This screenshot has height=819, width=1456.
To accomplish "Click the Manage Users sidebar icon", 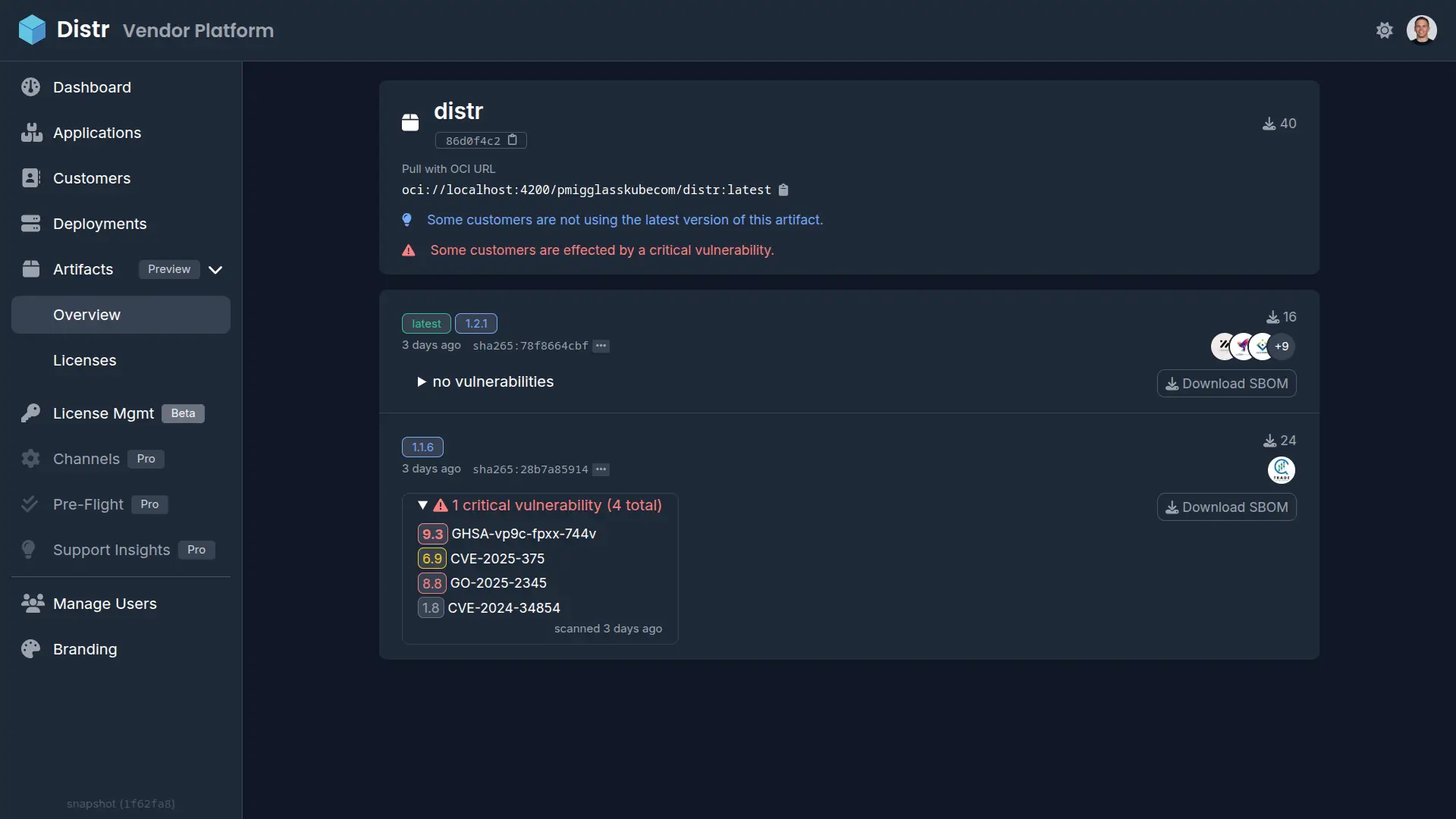I will click(30, 603).
